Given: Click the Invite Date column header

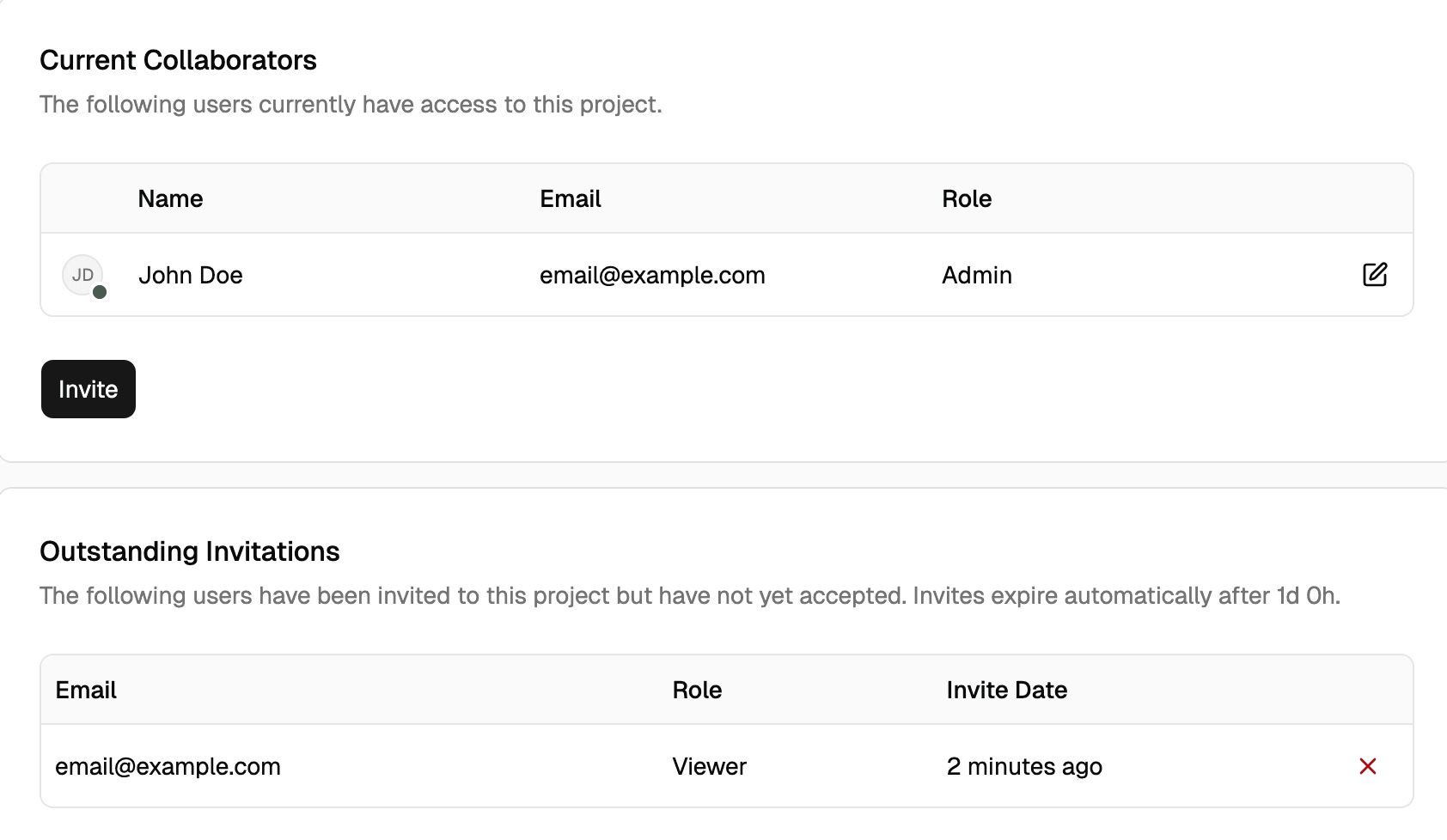Looking at the screenshot, I should [x=1006, y=690].
